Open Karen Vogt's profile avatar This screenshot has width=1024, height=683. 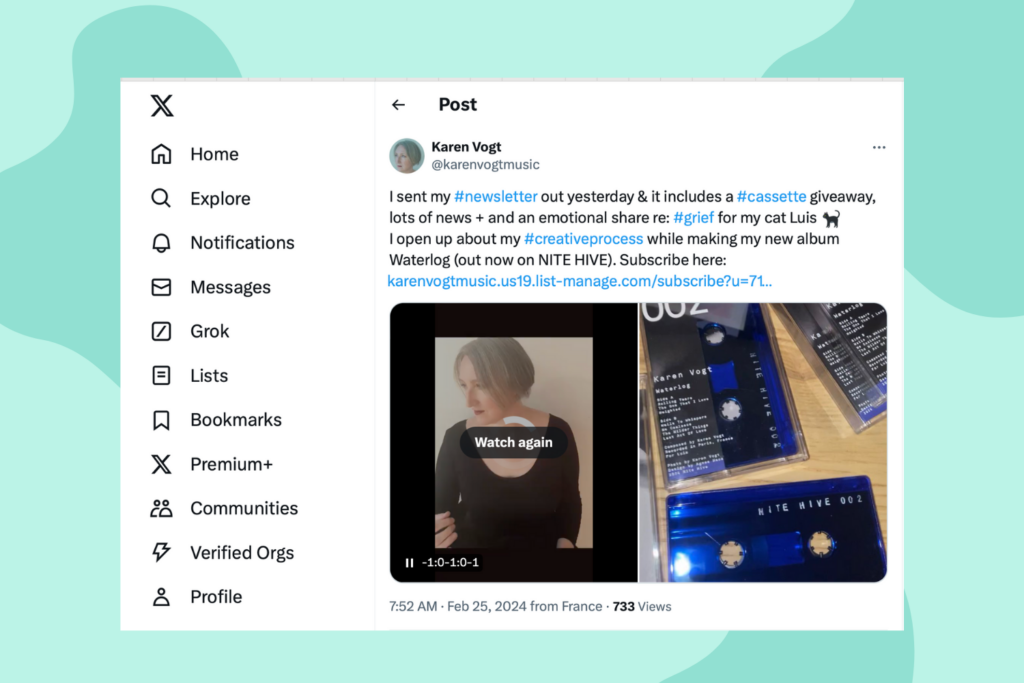click(x=407, y=155)
